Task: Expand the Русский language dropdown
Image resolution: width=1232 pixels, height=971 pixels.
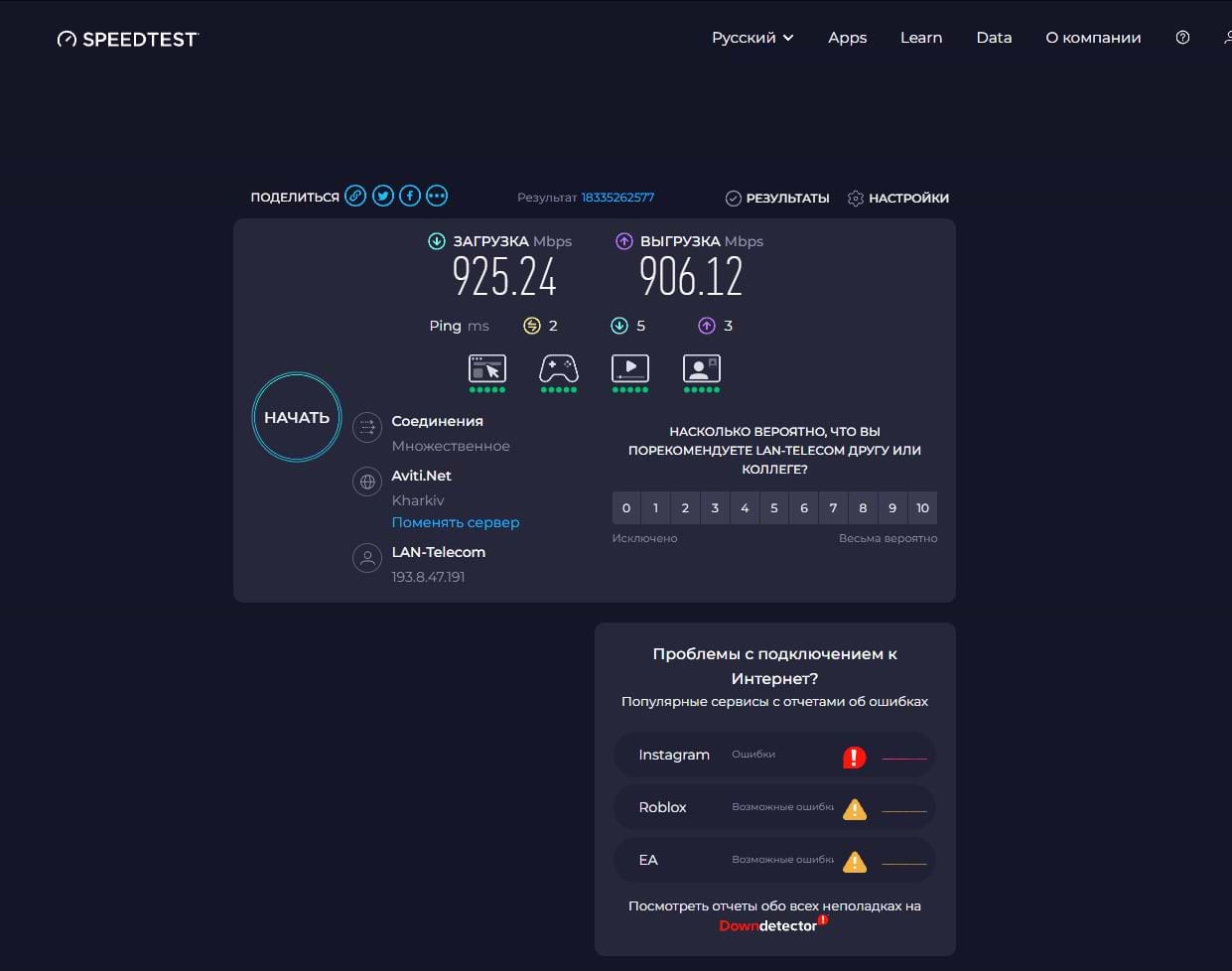Action: (753, 38)
